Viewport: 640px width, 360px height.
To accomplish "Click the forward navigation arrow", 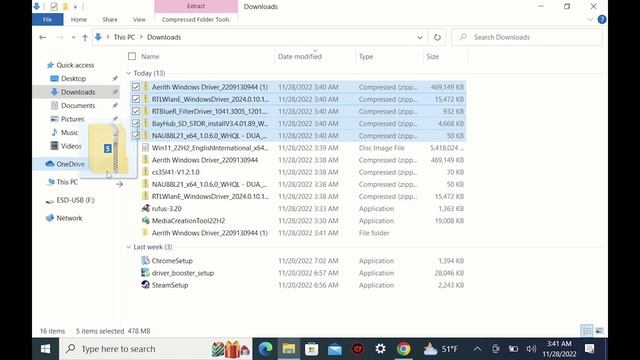I will 60,37.
